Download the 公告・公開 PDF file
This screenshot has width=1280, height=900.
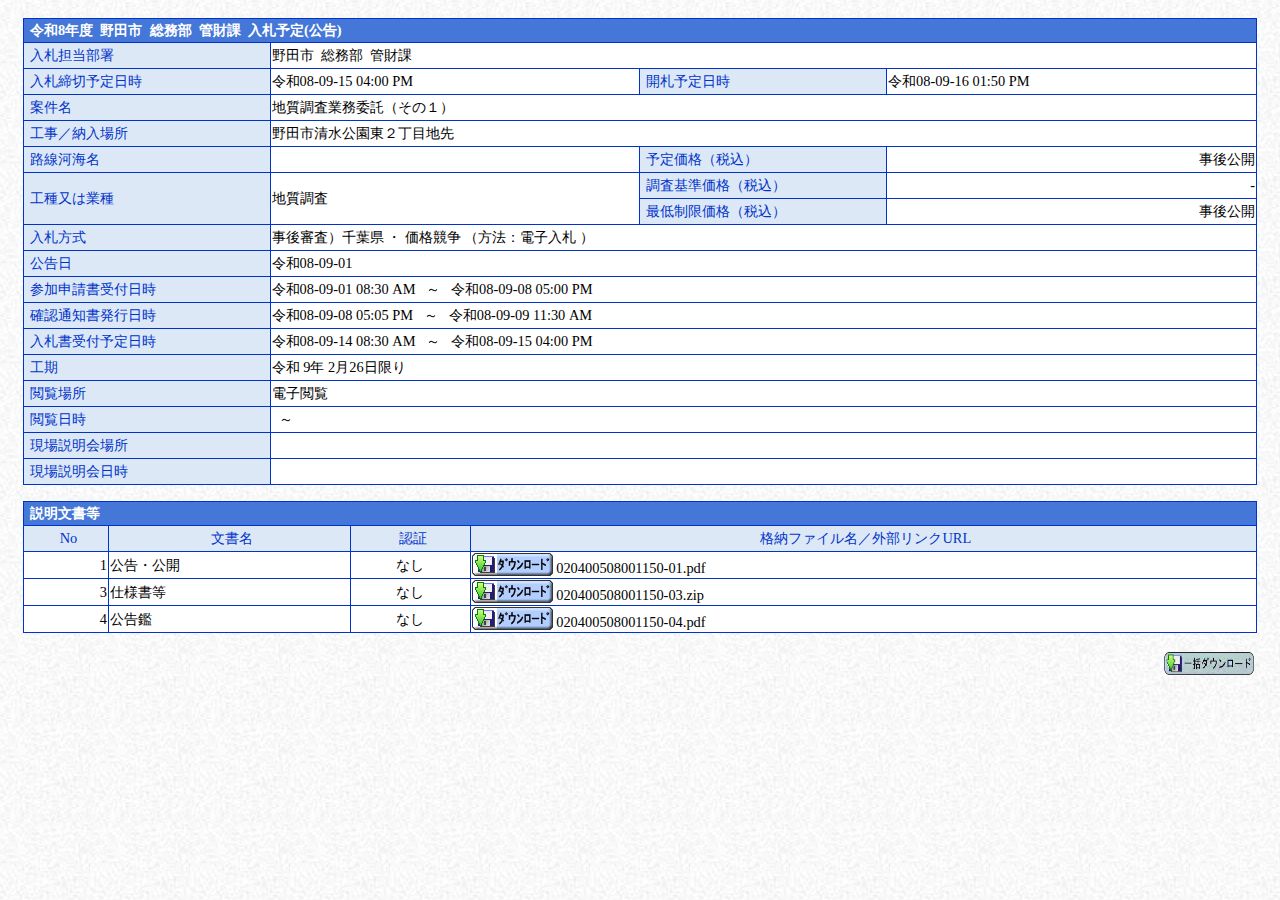click(512, 564)
